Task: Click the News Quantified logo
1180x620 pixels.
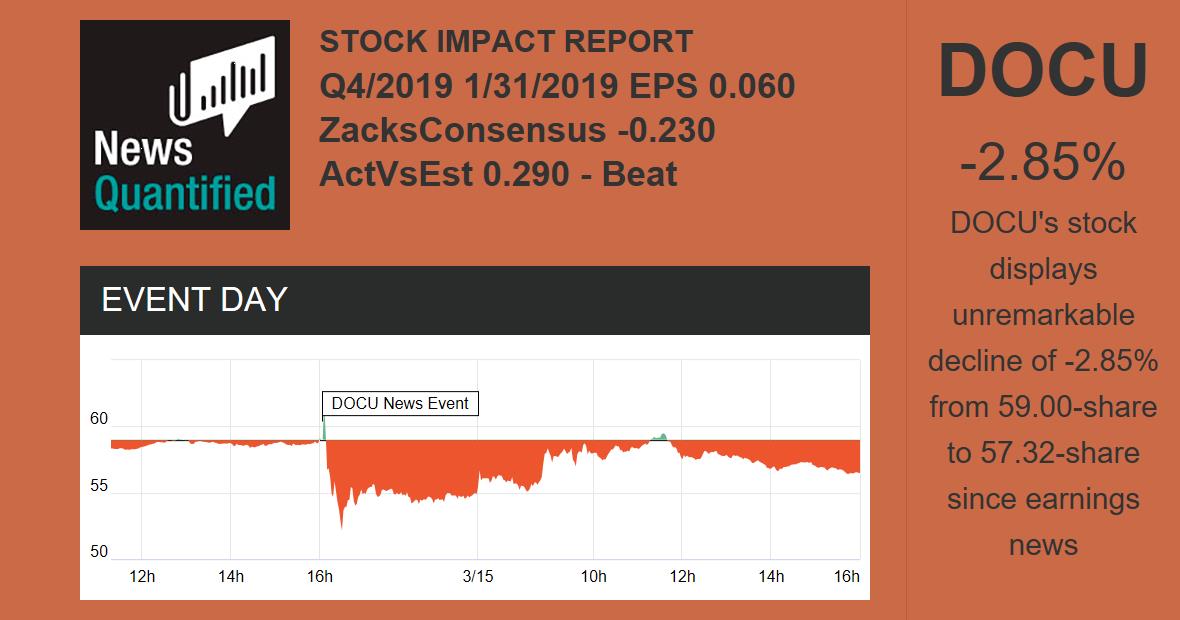Action: 184,125
